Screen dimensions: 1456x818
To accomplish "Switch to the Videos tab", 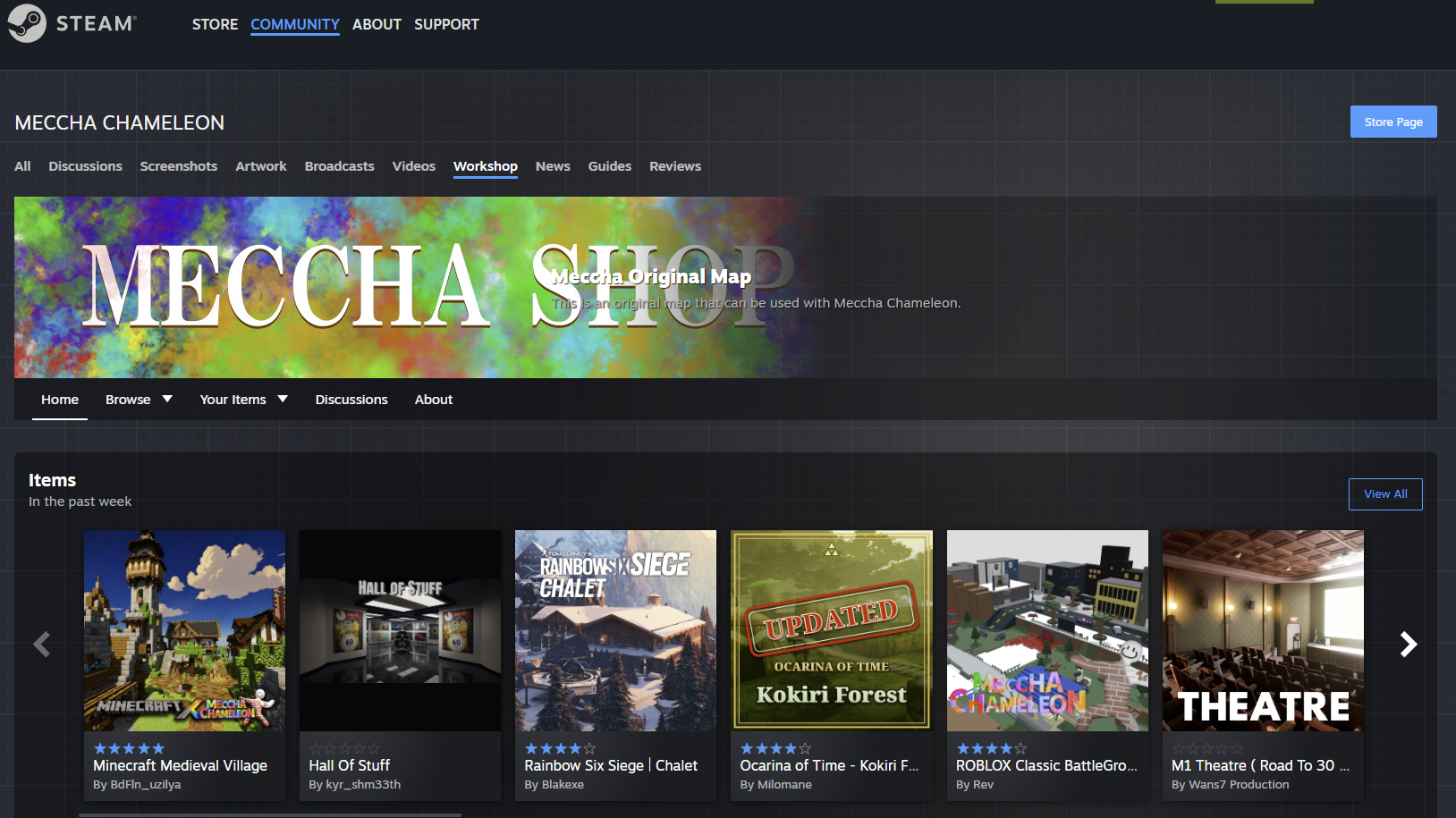I will (x=414, y=166).
